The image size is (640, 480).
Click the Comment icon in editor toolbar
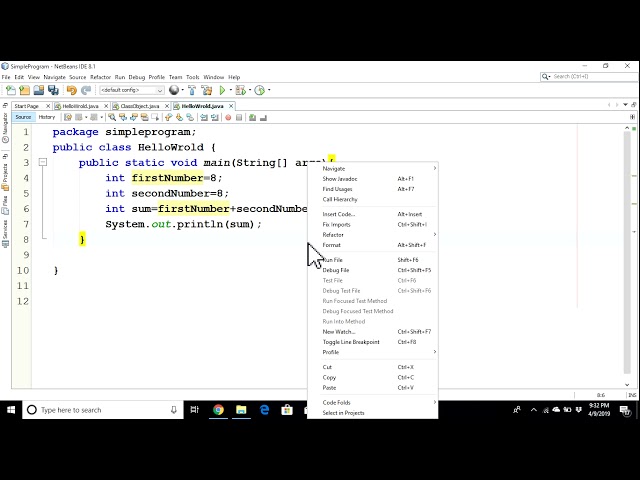[x=252, y=118]
